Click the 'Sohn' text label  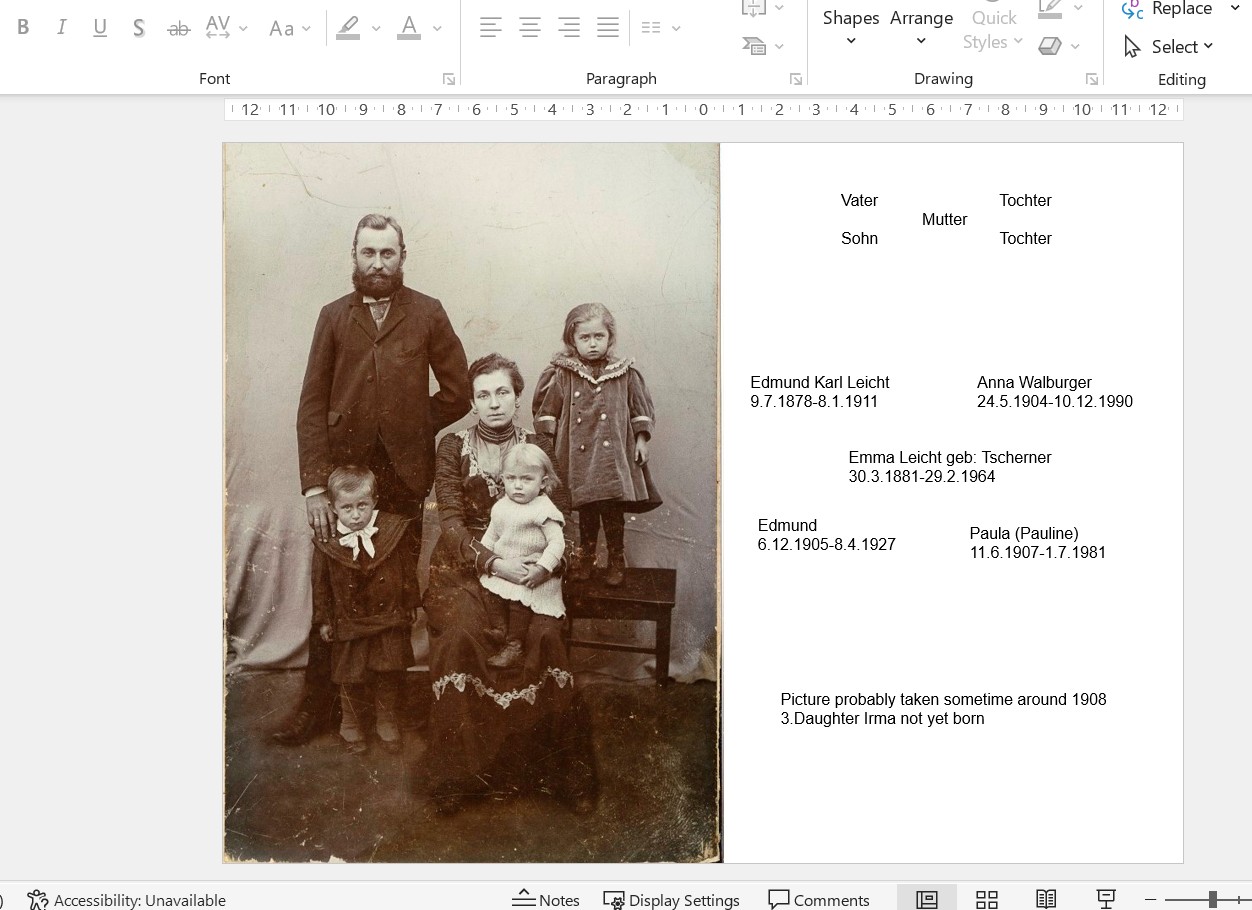859,239
